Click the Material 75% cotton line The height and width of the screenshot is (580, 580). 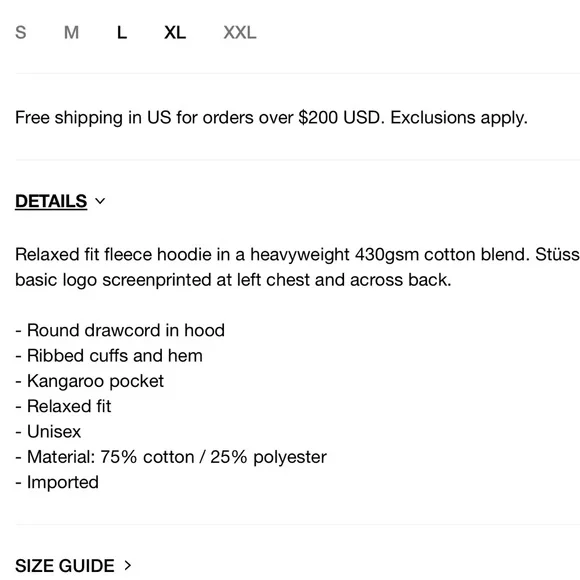click(x=171, y=457)
